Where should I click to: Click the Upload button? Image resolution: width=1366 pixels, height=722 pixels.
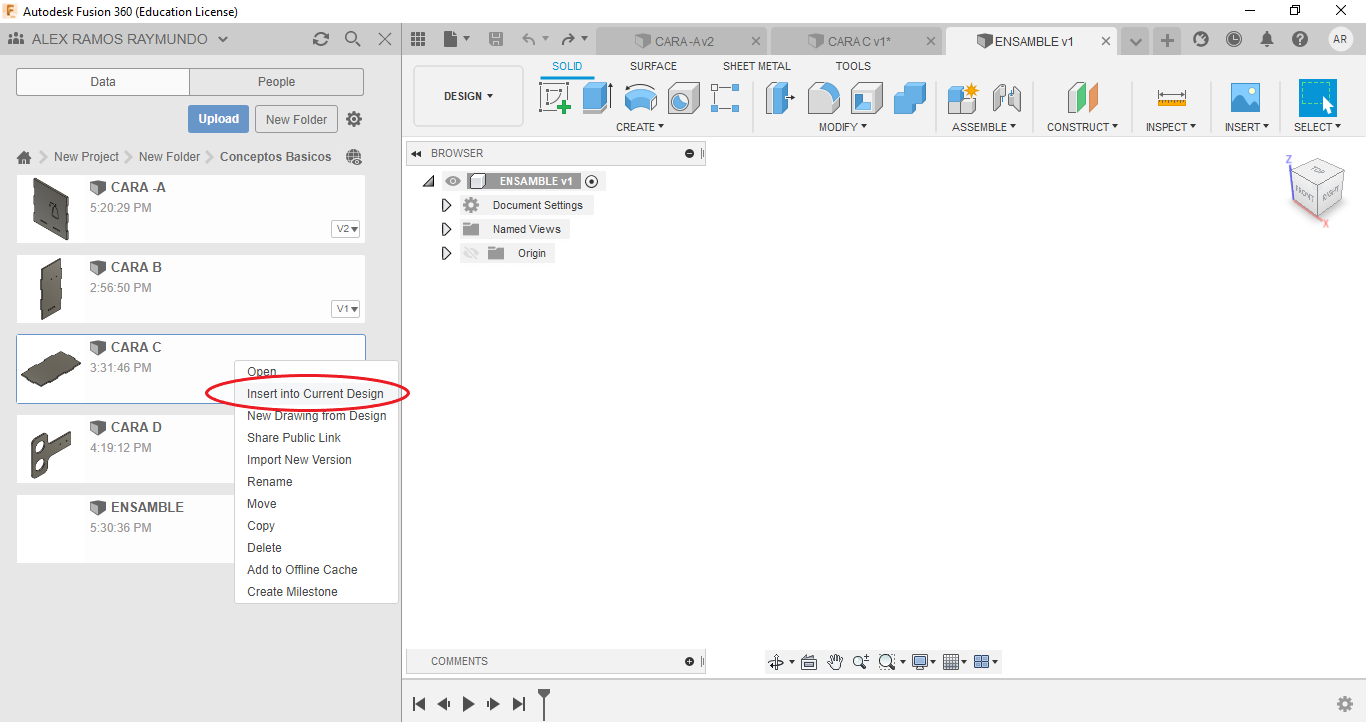click(218, 119)
